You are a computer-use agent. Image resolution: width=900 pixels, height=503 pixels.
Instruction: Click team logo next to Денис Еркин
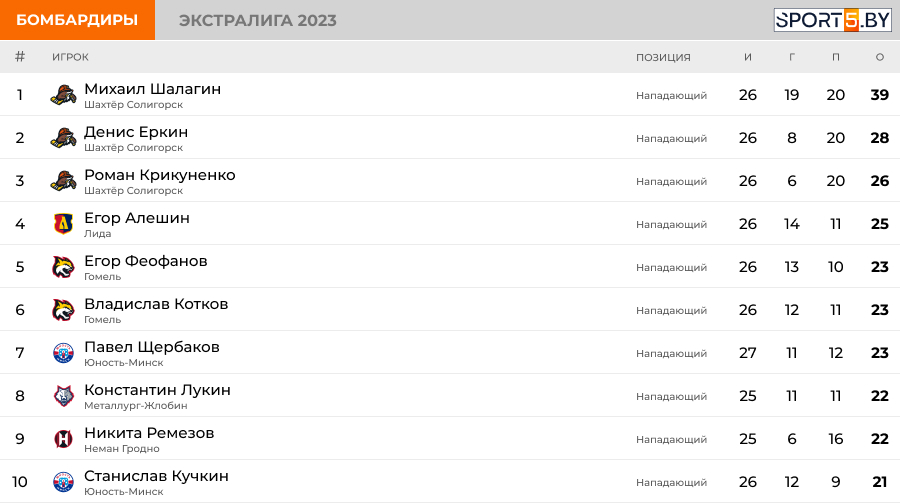tap(63, 138)
